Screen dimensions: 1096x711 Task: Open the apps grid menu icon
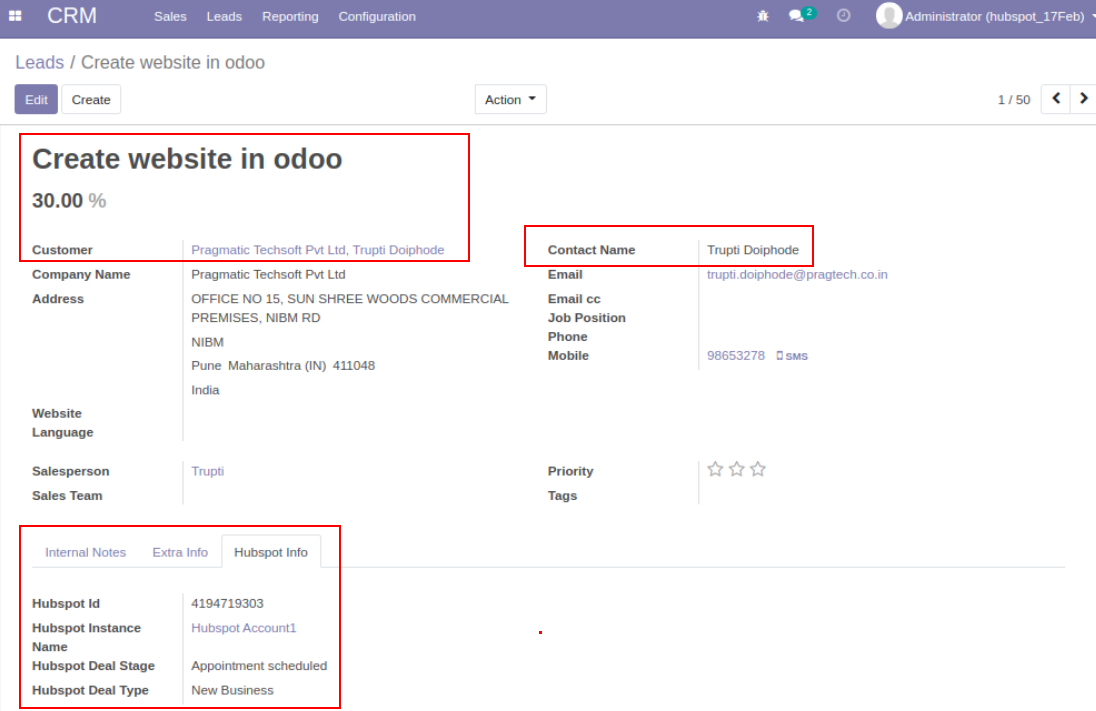pos(15,15)
